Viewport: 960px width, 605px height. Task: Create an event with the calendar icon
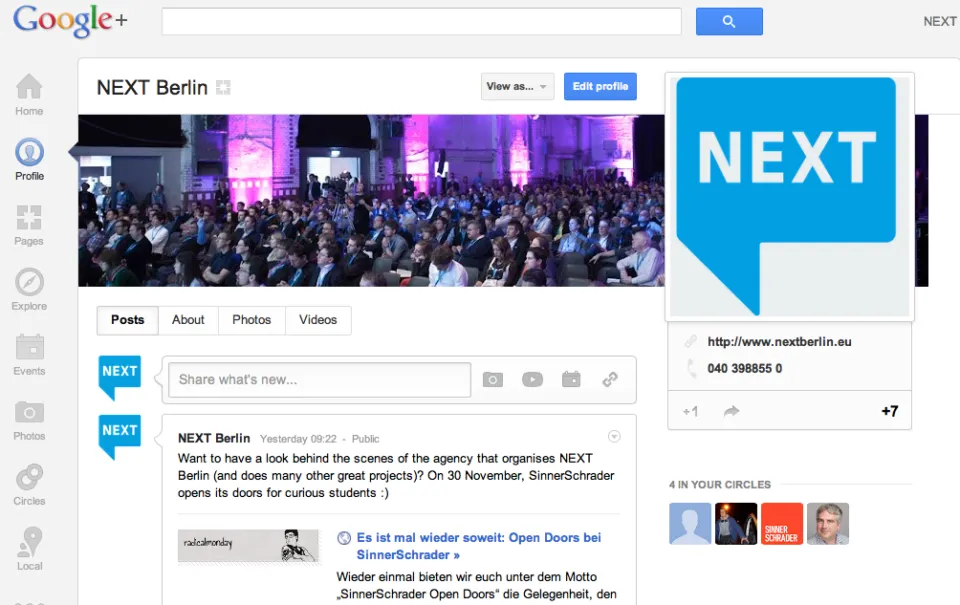[x=571, y=379]
